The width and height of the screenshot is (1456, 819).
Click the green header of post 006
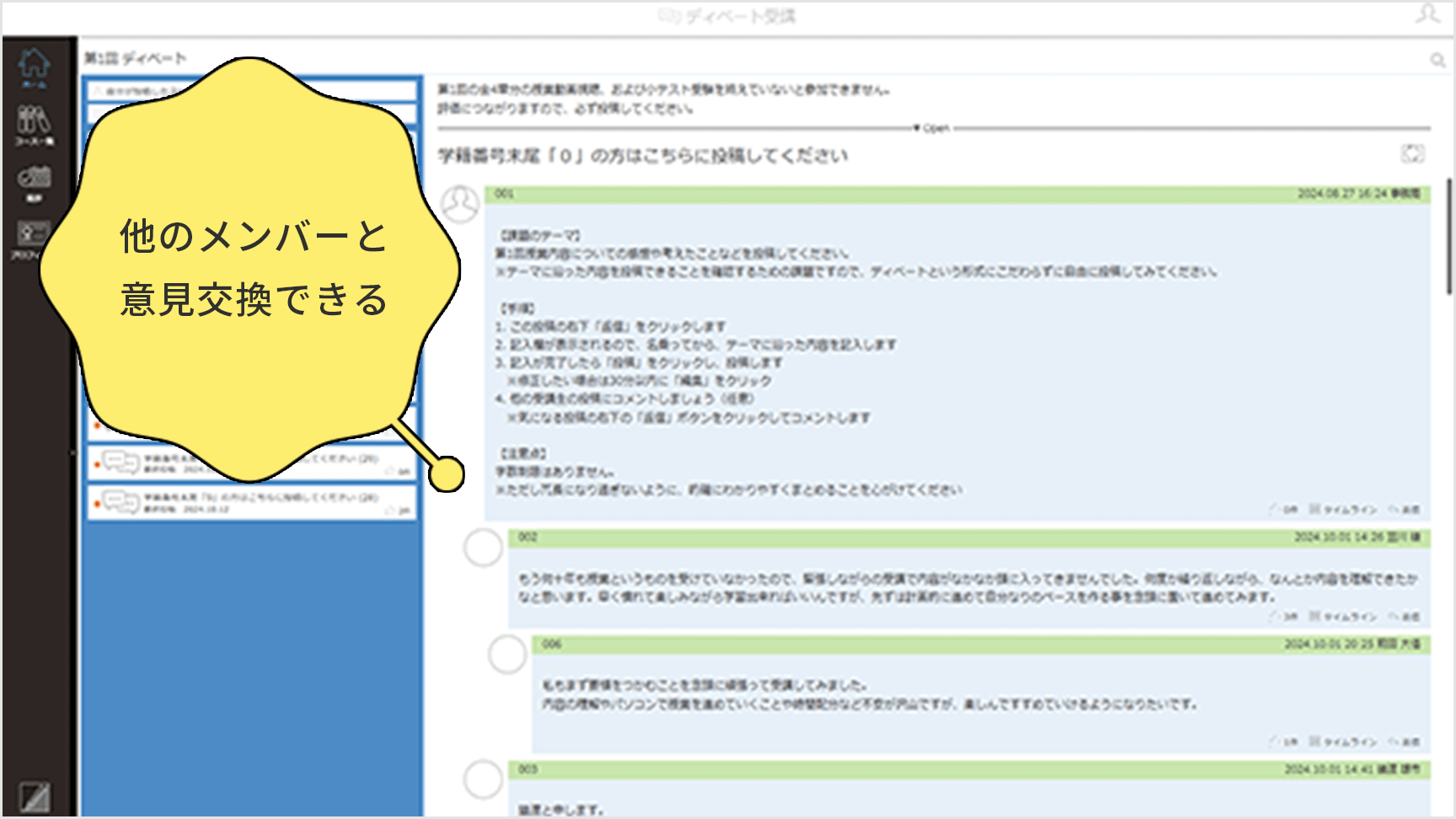click(981, 644)
